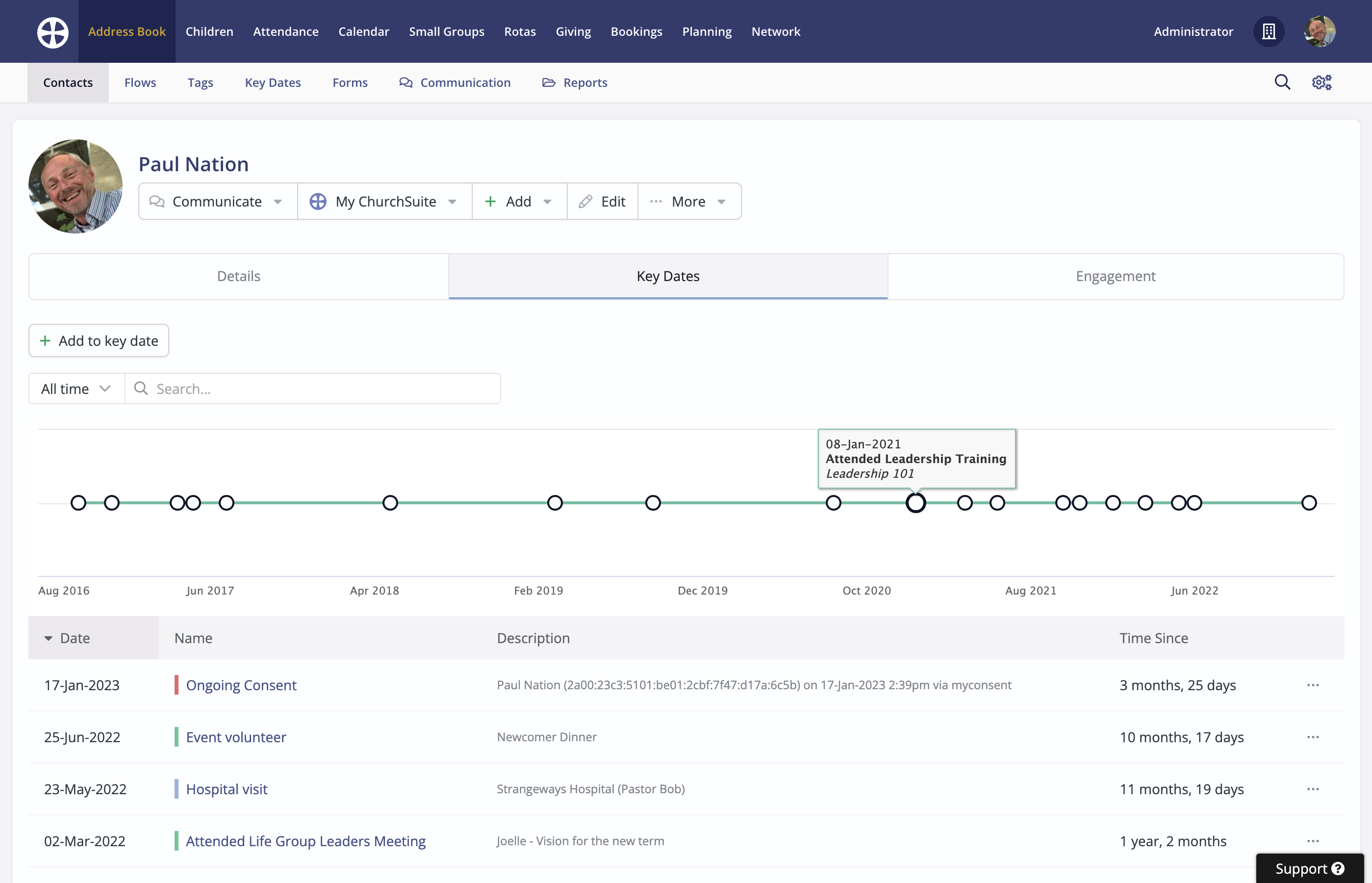Switch to the Engagement tab
Viewport: 1372px width, 883px height.
(x=1115, y=276)
